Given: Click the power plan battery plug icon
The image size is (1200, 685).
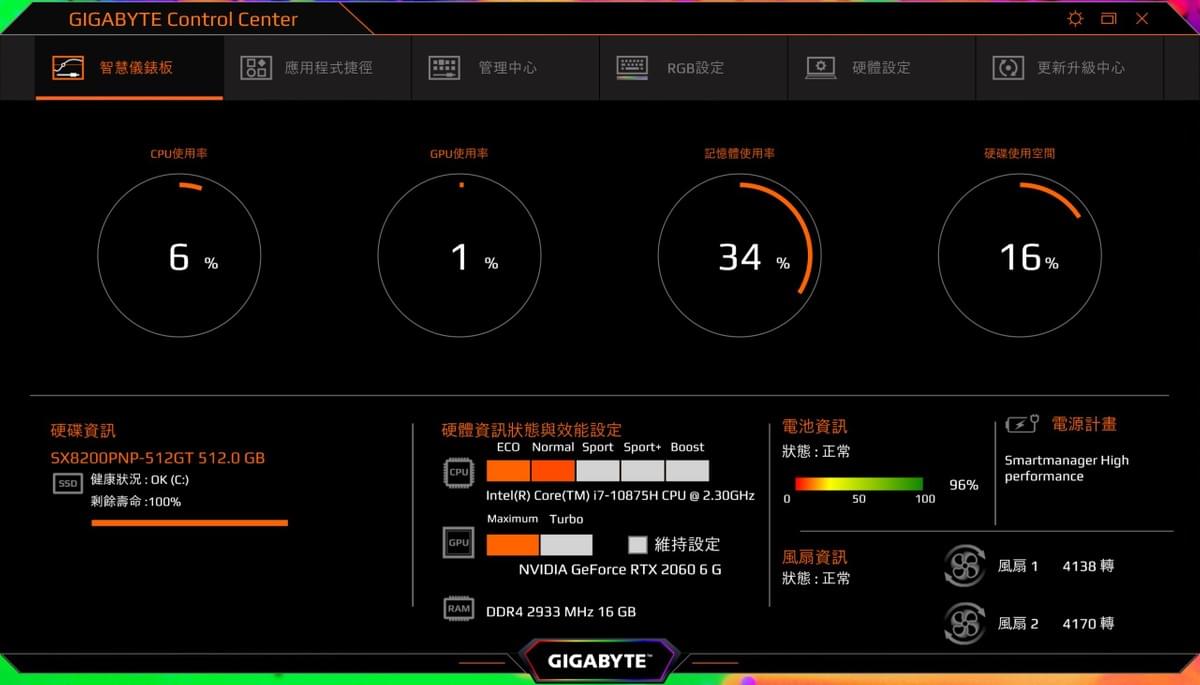Looking at the screenshot, I should [1023, 424].
